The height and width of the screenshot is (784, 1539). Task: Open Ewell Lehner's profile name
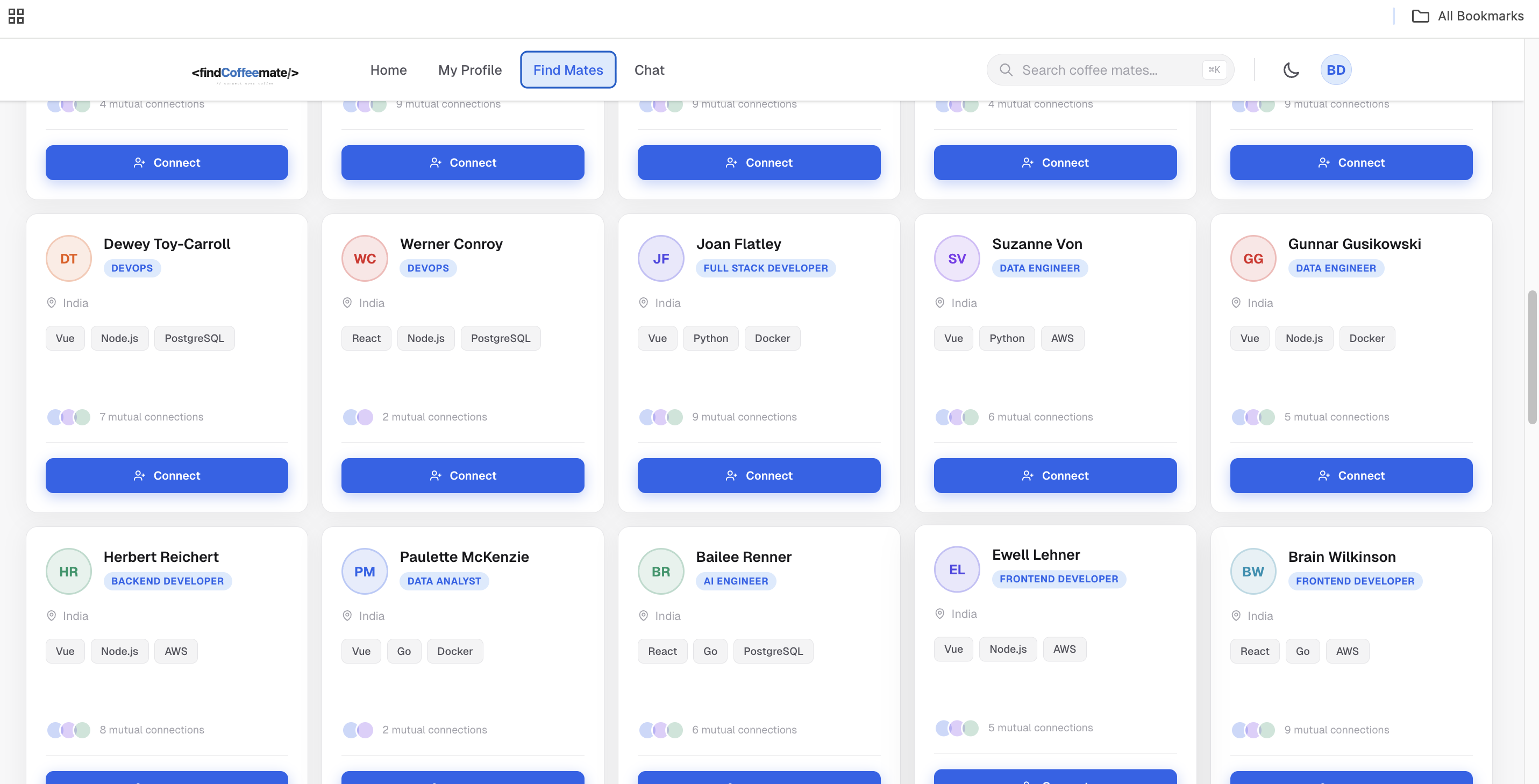(1036, 555)
